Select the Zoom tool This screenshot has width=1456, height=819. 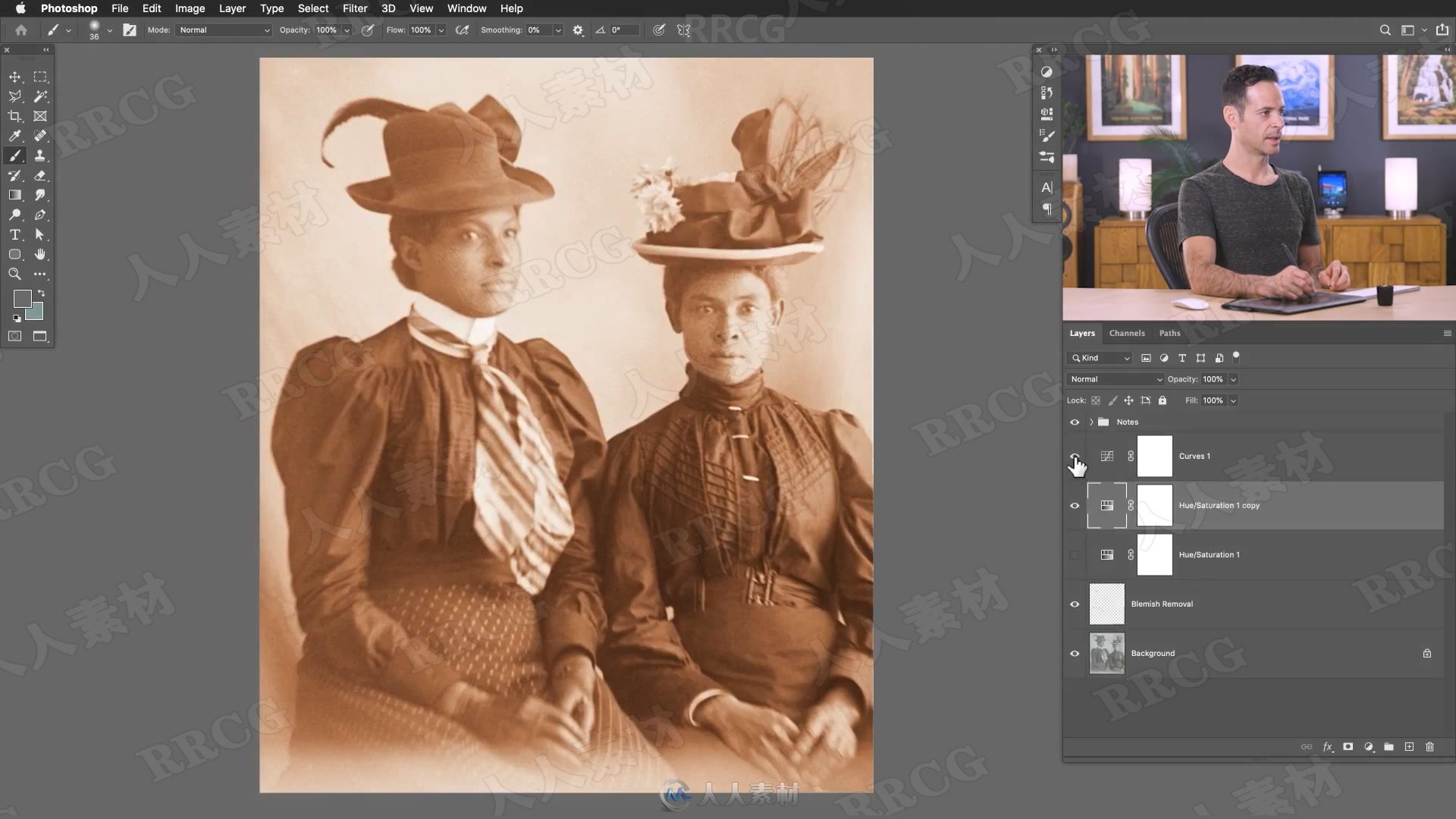click(14, 274)
